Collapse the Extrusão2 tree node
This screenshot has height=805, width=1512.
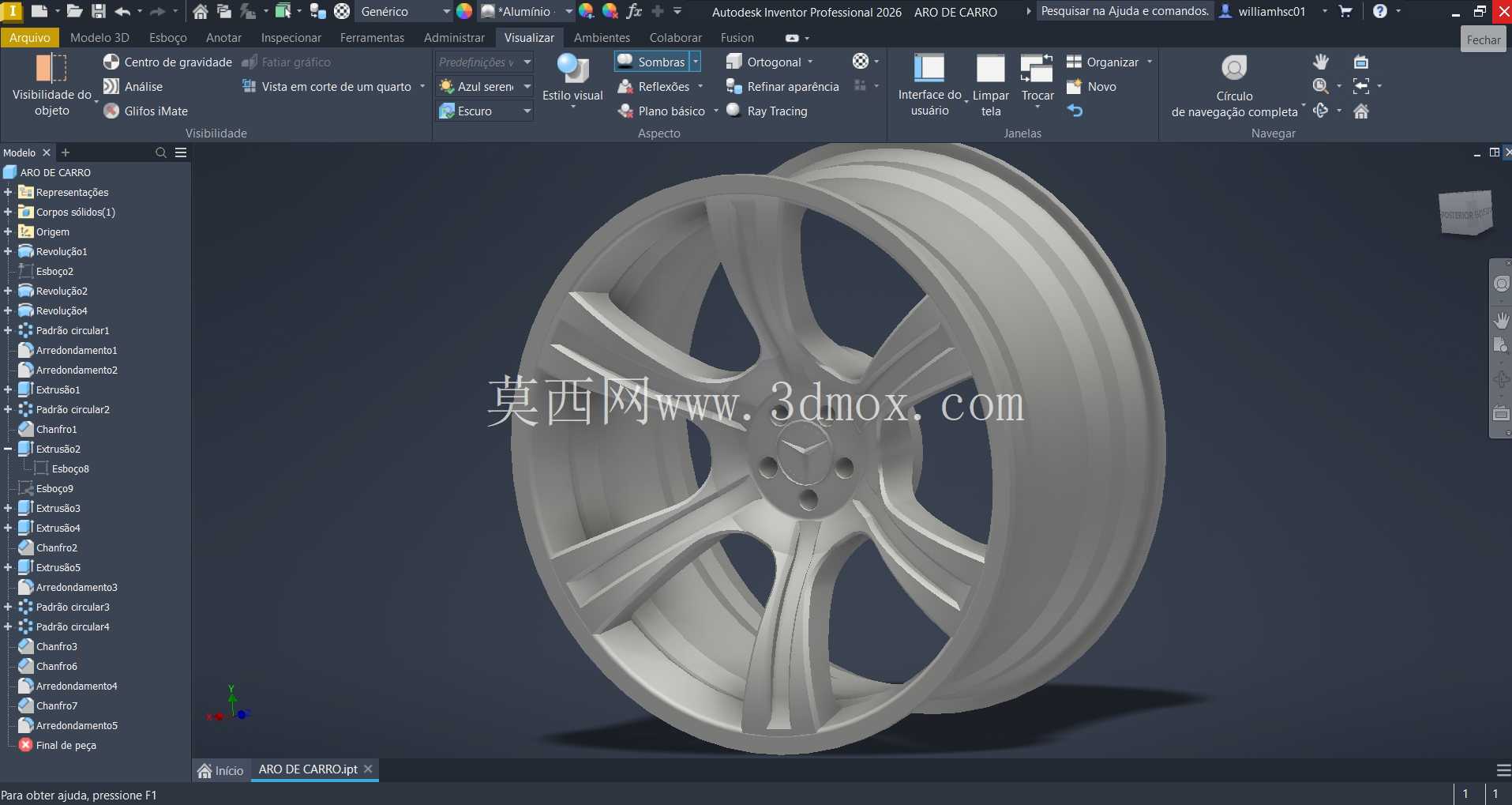[x=8, y=449]
